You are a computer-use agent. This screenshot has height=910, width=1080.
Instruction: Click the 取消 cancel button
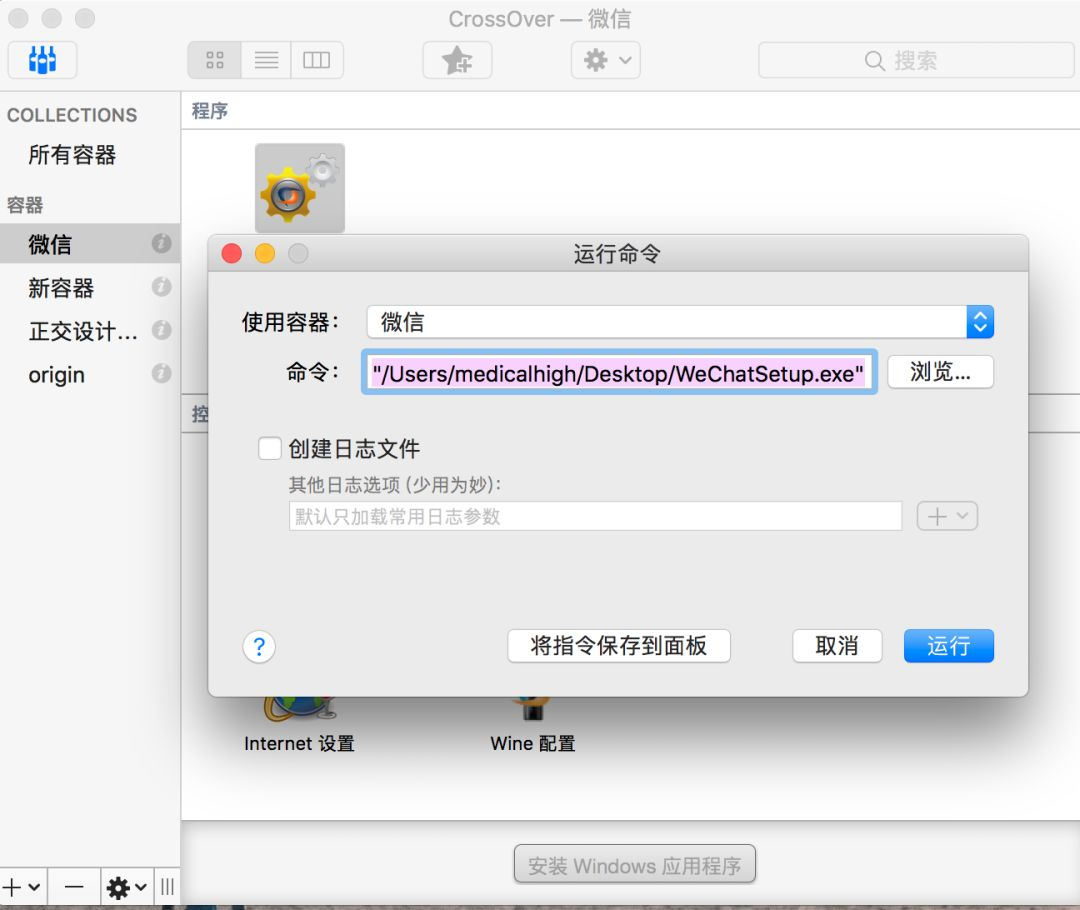837,646
